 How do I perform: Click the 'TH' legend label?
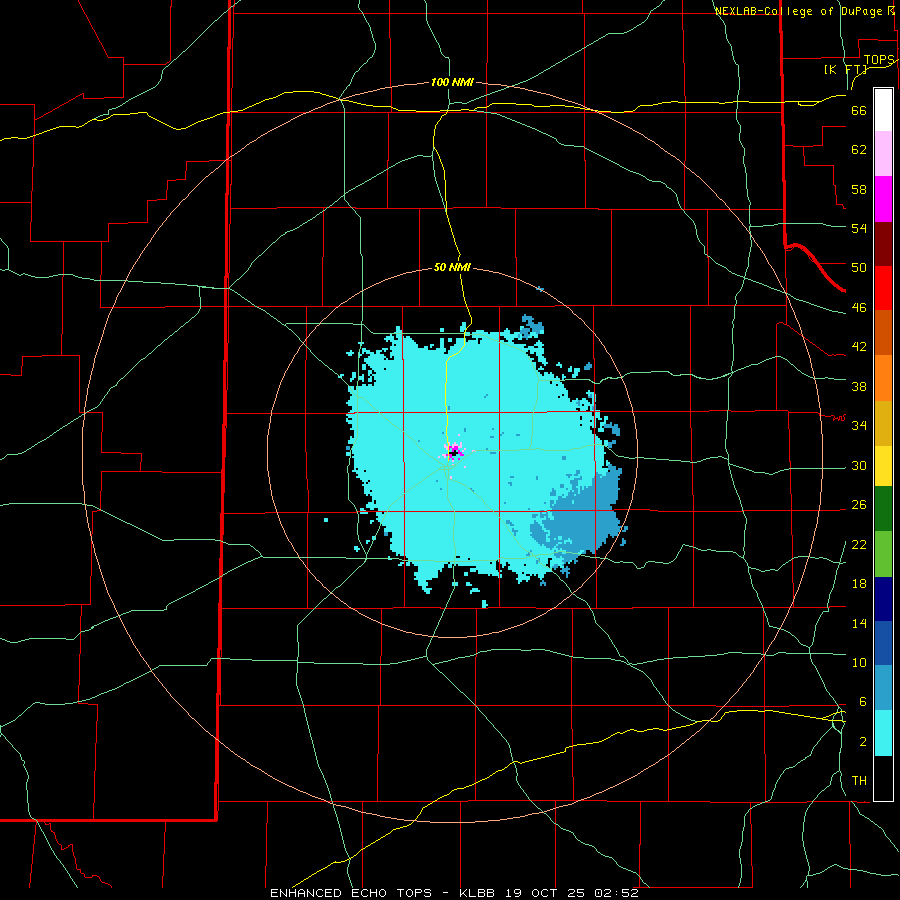click(859, 781)
